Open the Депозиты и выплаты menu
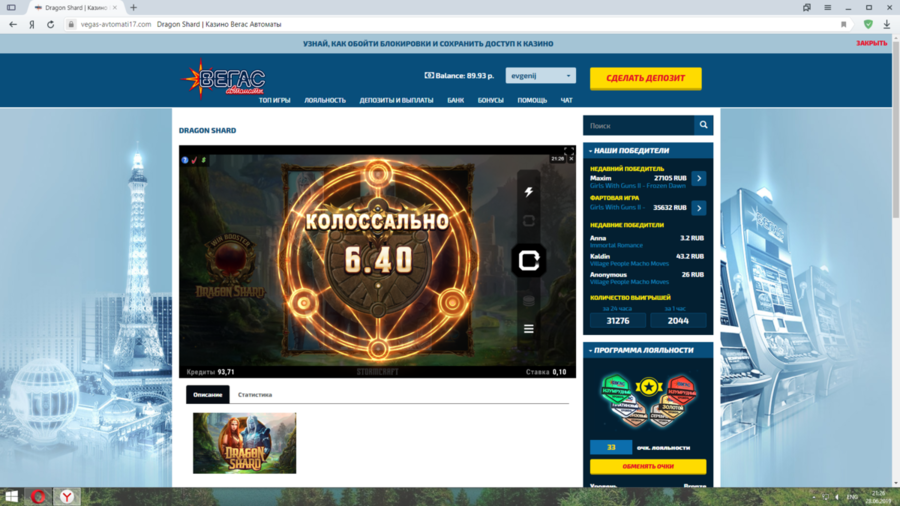900x506 pixels. click(396, 100)
